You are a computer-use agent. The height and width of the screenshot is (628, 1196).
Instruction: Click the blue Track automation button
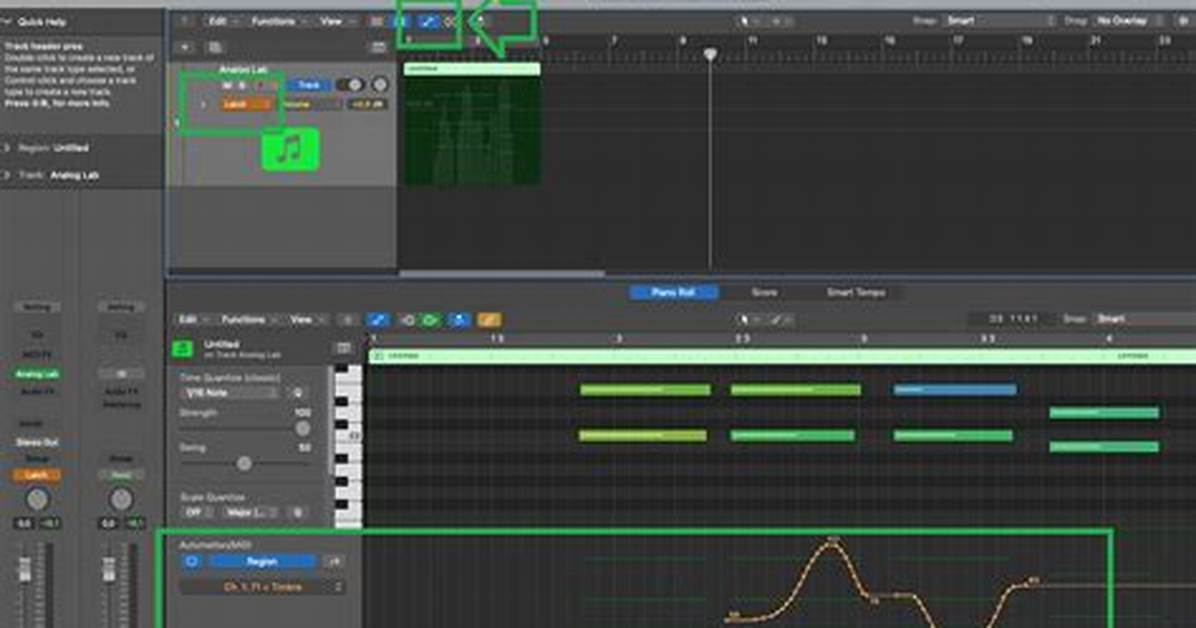click(308, 85)
